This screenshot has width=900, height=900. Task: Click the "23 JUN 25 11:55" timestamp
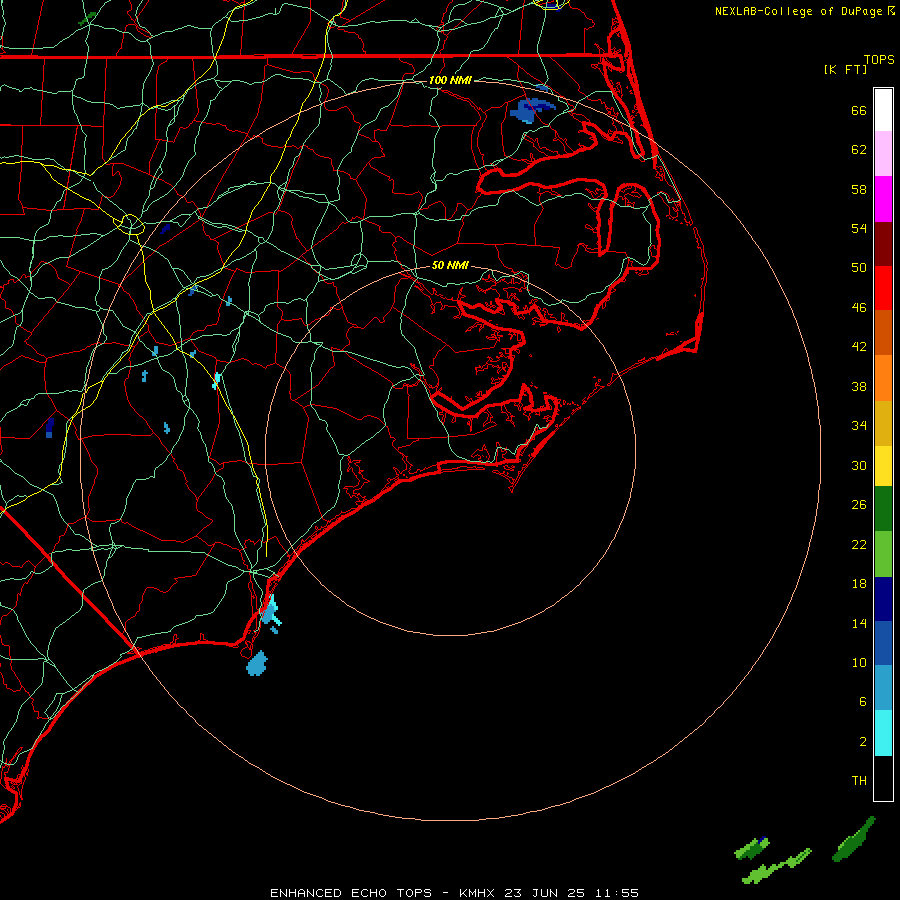tap(572, 893)
